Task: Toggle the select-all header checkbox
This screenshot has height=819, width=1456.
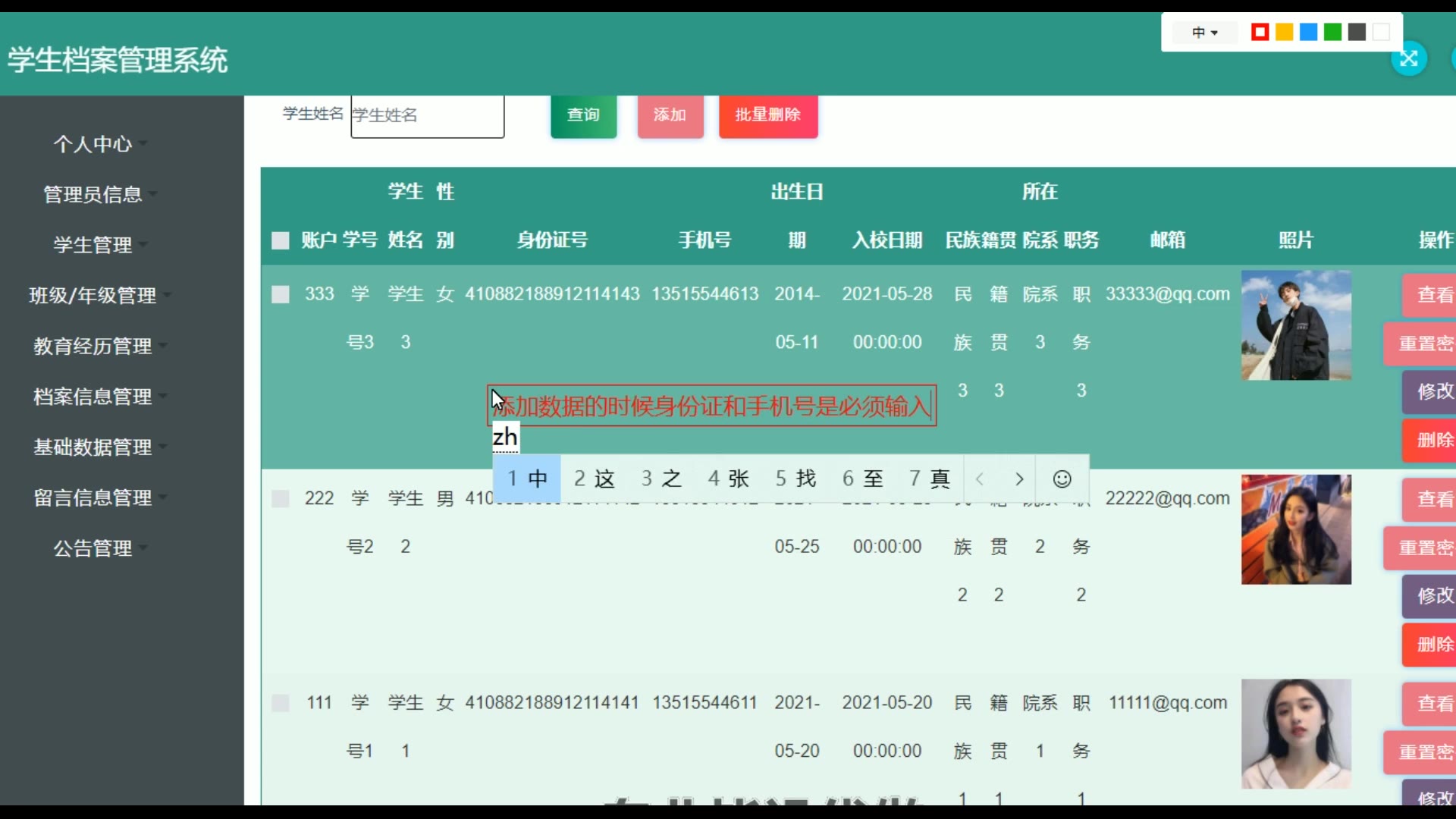Action: 281,240
